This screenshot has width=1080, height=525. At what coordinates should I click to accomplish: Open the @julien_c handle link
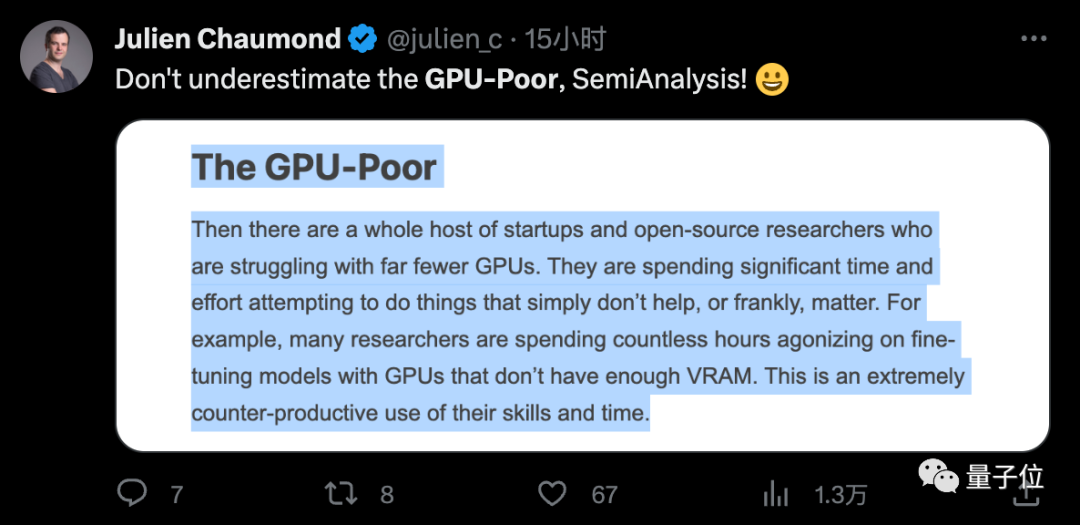[x=443, y=39]
